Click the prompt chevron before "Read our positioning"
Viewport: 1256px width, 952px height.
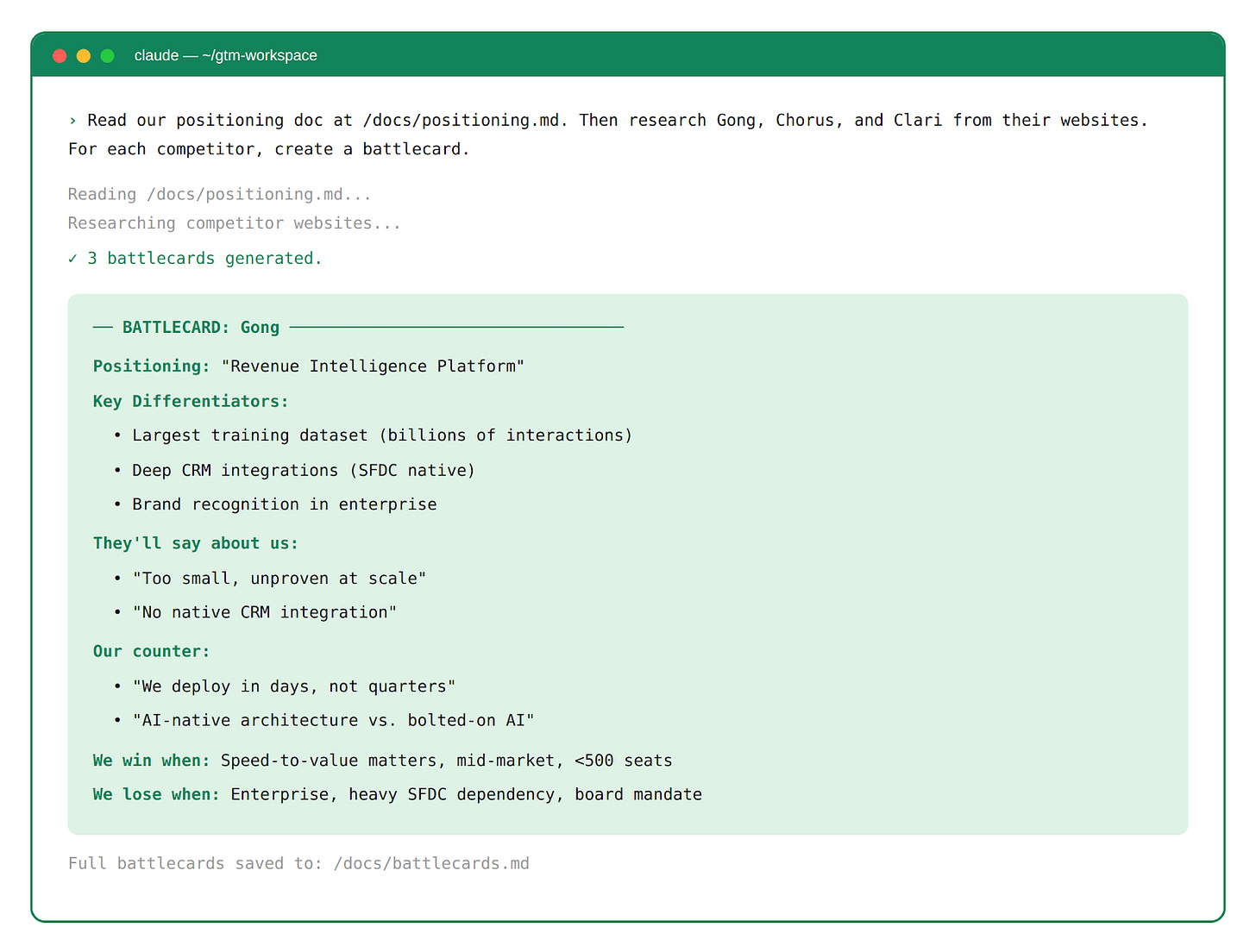pyautogui.click(x=72, y=121)
